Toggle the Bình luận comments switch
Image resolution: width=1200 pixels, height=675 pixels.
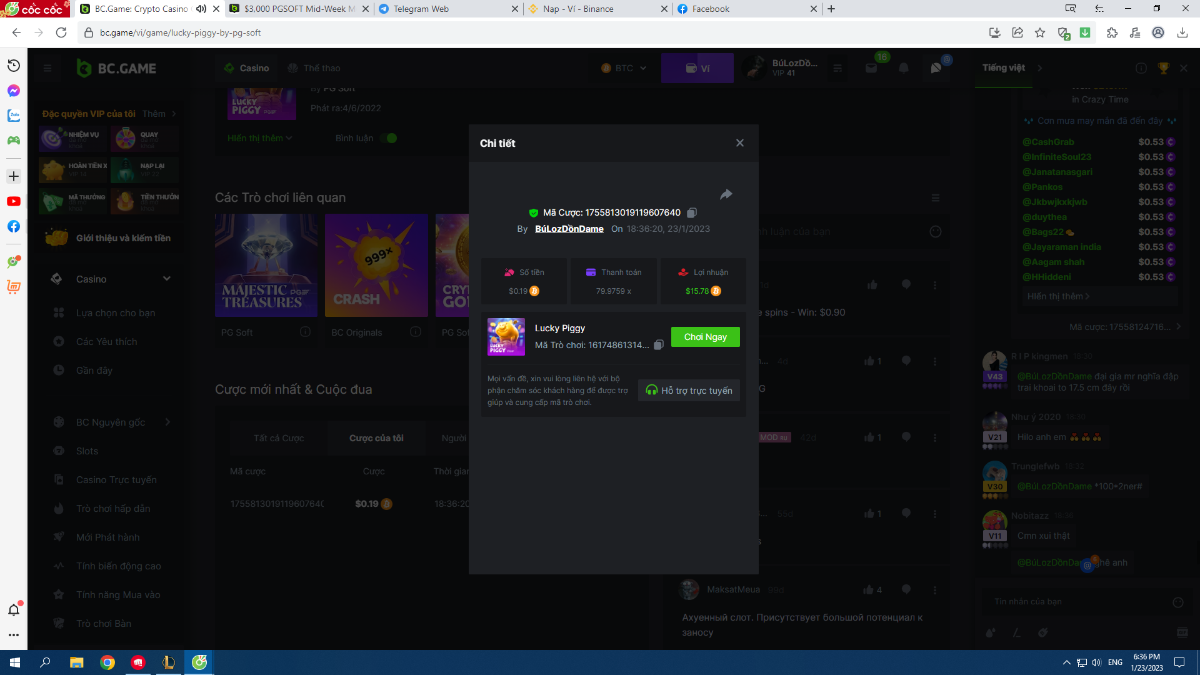[388, 138]
